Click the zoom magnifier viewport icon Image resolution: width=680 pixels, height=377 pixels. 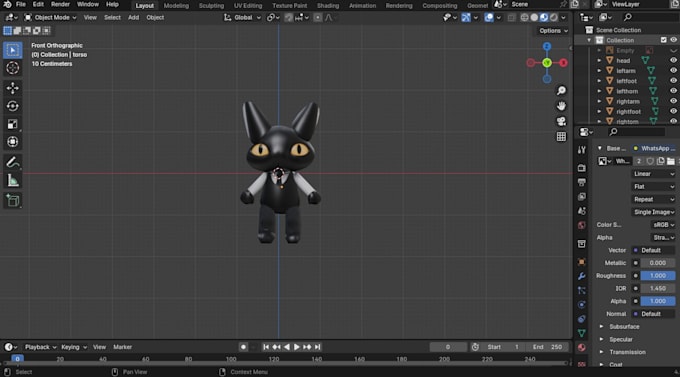[x=561, y=90]
